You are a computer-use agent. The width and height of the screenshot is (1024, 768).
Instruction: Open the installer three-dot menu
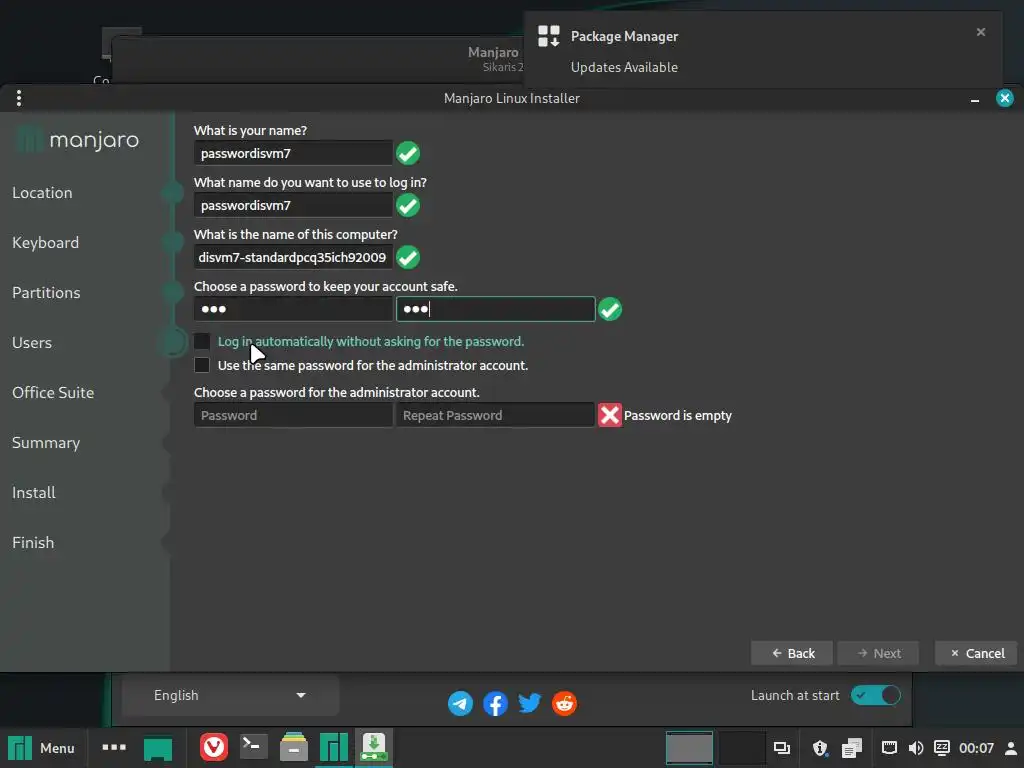(x=19, y=98)
